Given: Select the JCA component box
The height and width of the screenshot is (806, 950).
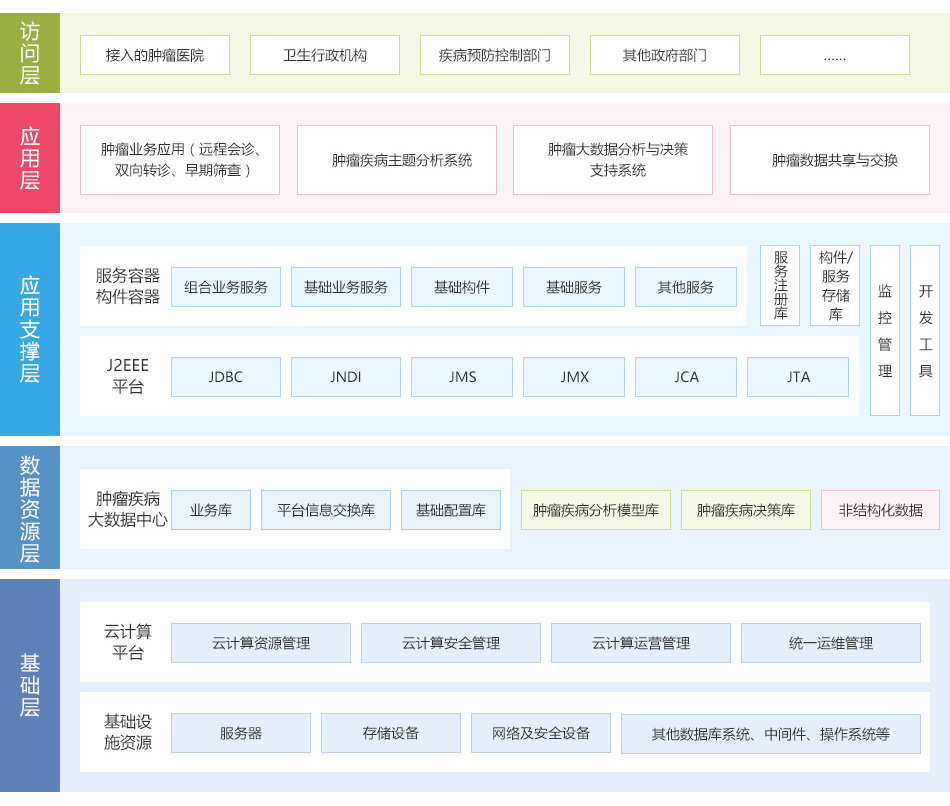Looking at the screenshot, I should tap(685, 377).
